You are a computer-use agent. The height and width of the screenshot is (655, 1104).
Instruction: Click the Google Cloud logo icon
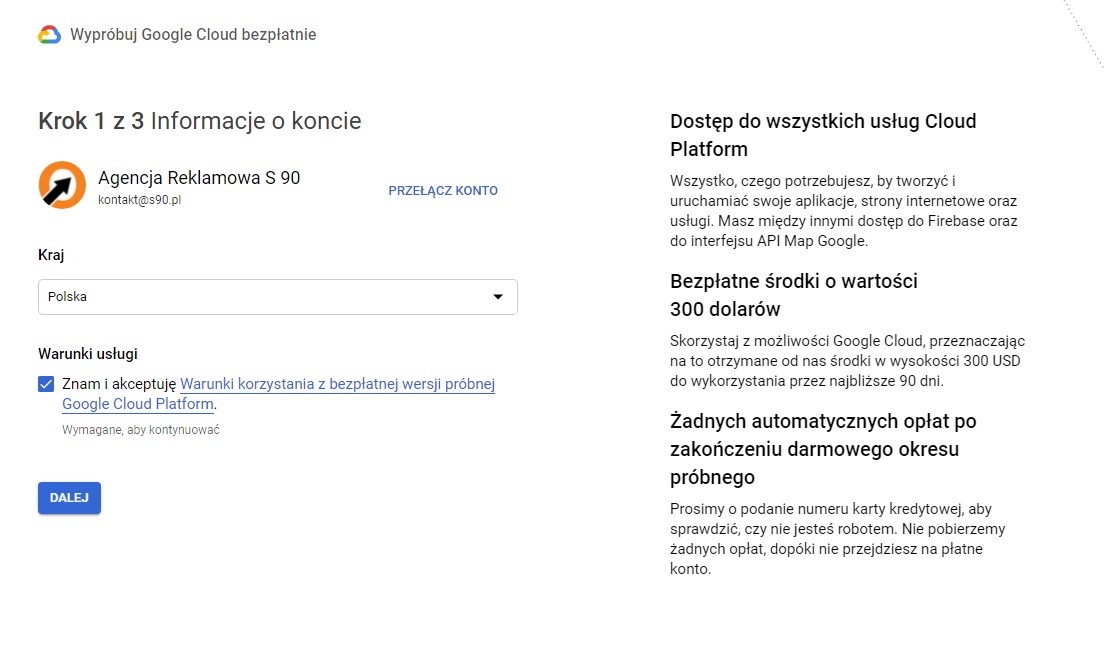49,35
